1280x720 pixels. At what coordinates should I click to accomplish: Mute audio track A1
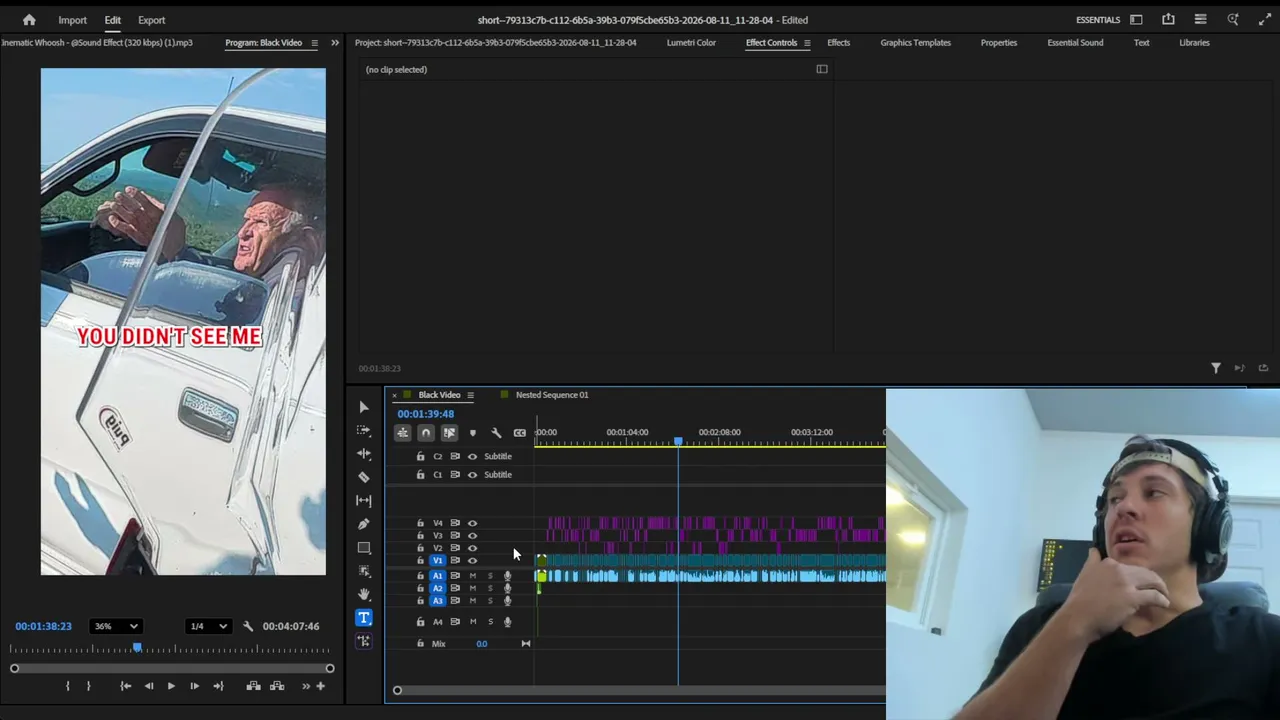click(473, 576)
